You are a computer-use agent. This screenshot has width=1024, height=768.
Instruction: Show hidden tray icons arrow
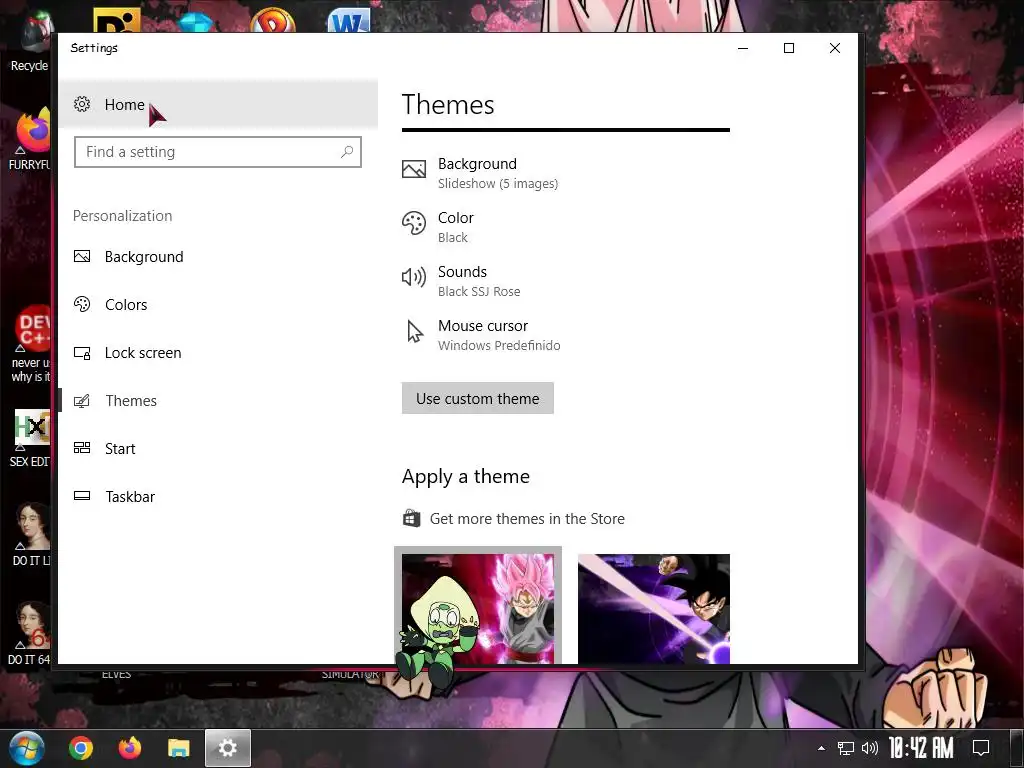[822, 748]
